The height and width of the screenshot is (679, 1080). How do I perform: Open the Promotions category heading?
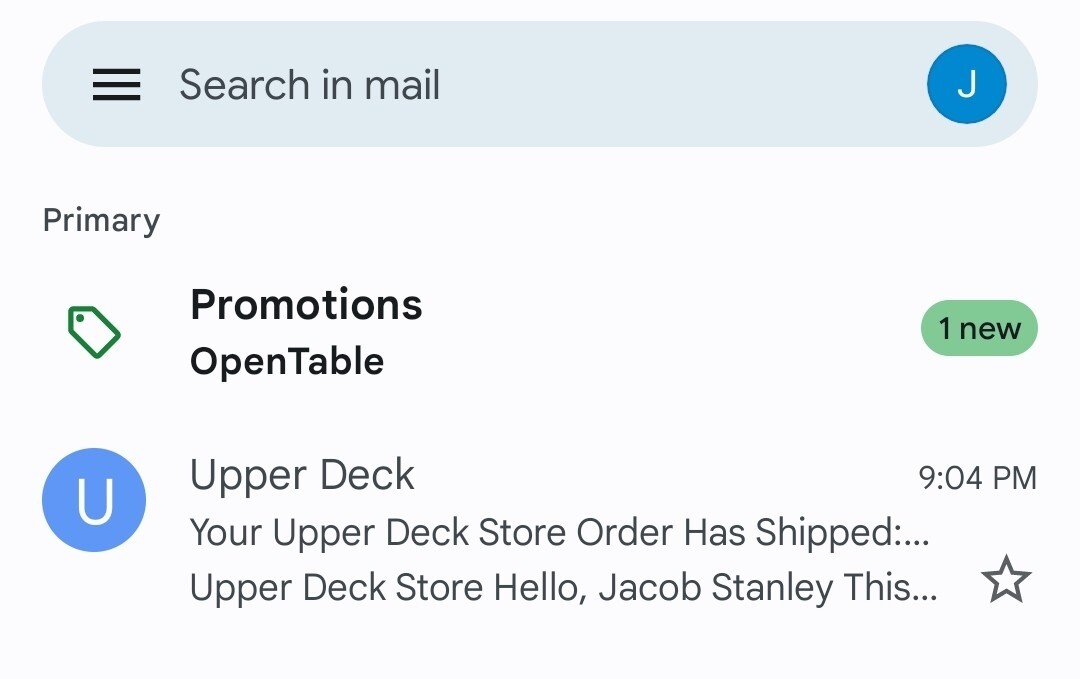click(x=306, y=305)
